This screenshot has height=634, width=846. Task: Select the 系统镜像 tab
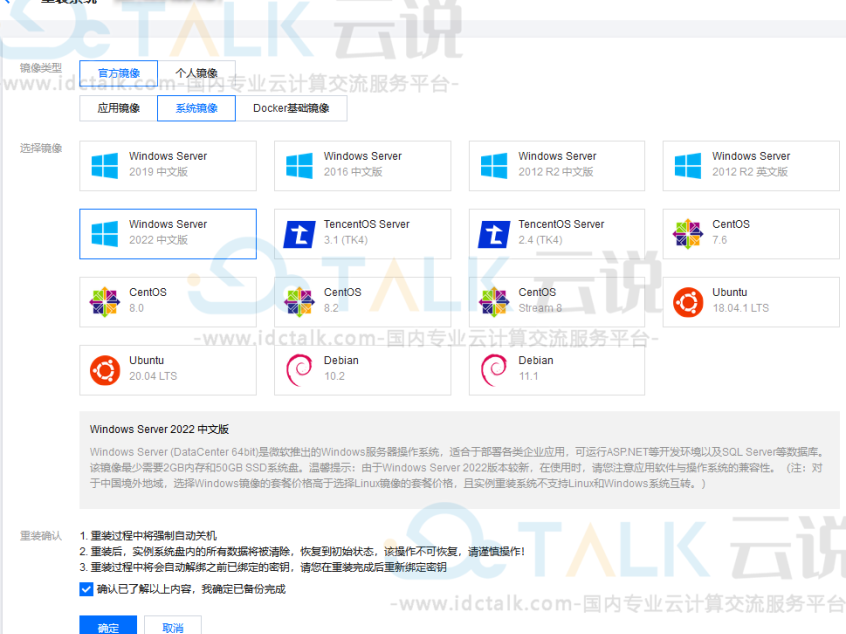tap(196, 108)
